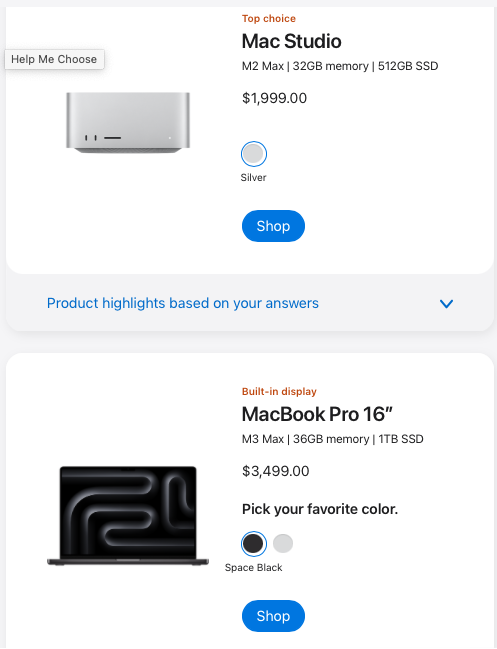Viewport: 497px width, 649px height.
Task: Click the $1,999.00 price
Action: point(274,99)
